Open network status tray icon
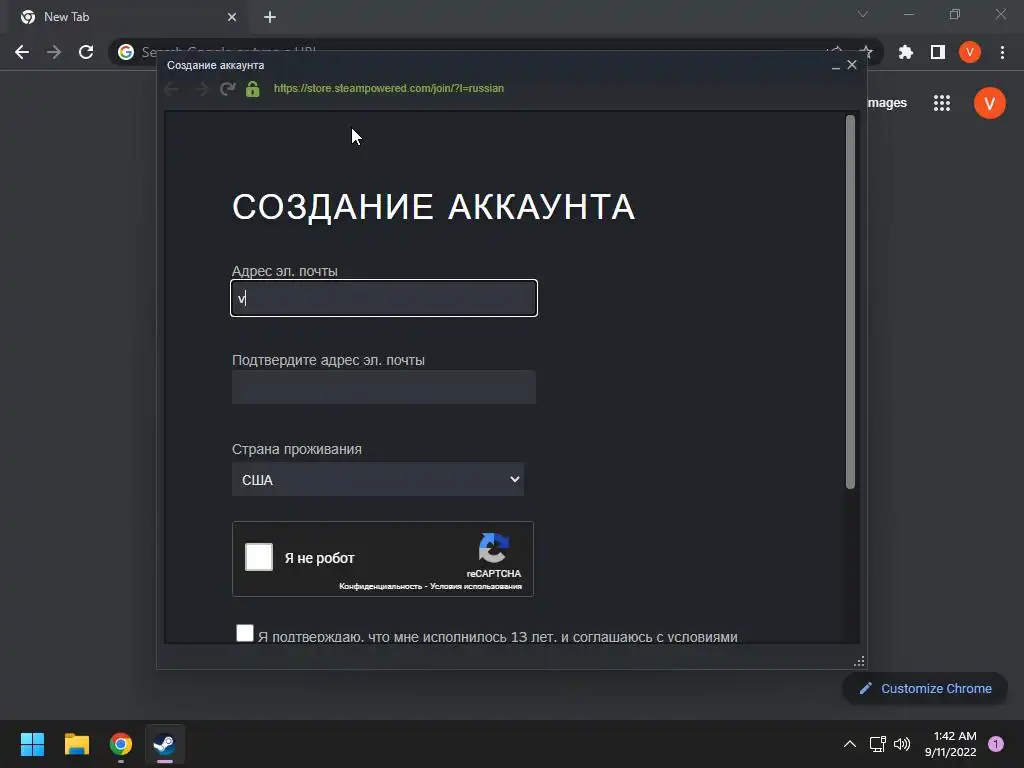1024x768 pixels. pyautogui.click(x=878, y=744)
